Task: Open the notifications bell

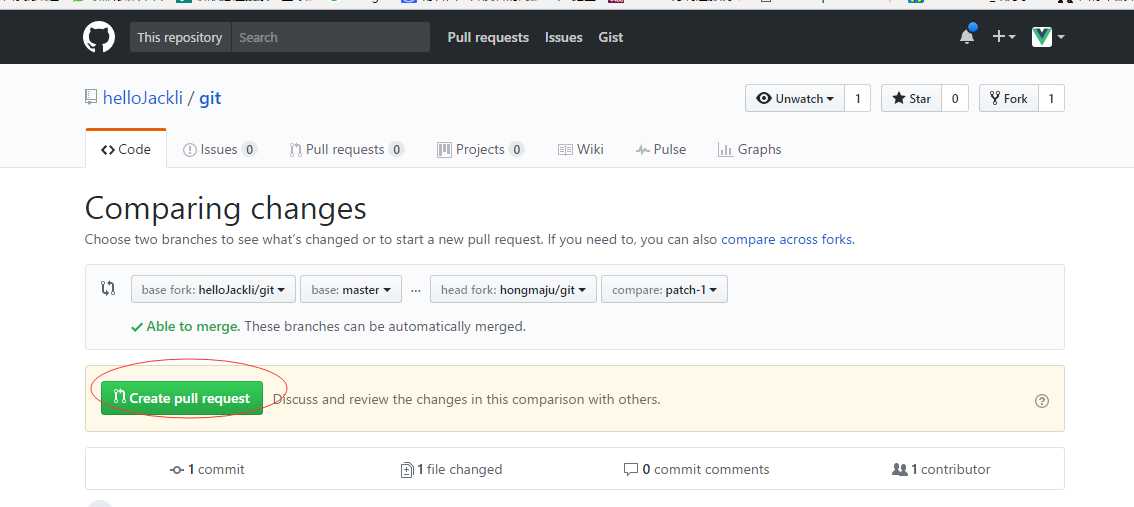Action: pyautogui.click(x=966, y=37)
